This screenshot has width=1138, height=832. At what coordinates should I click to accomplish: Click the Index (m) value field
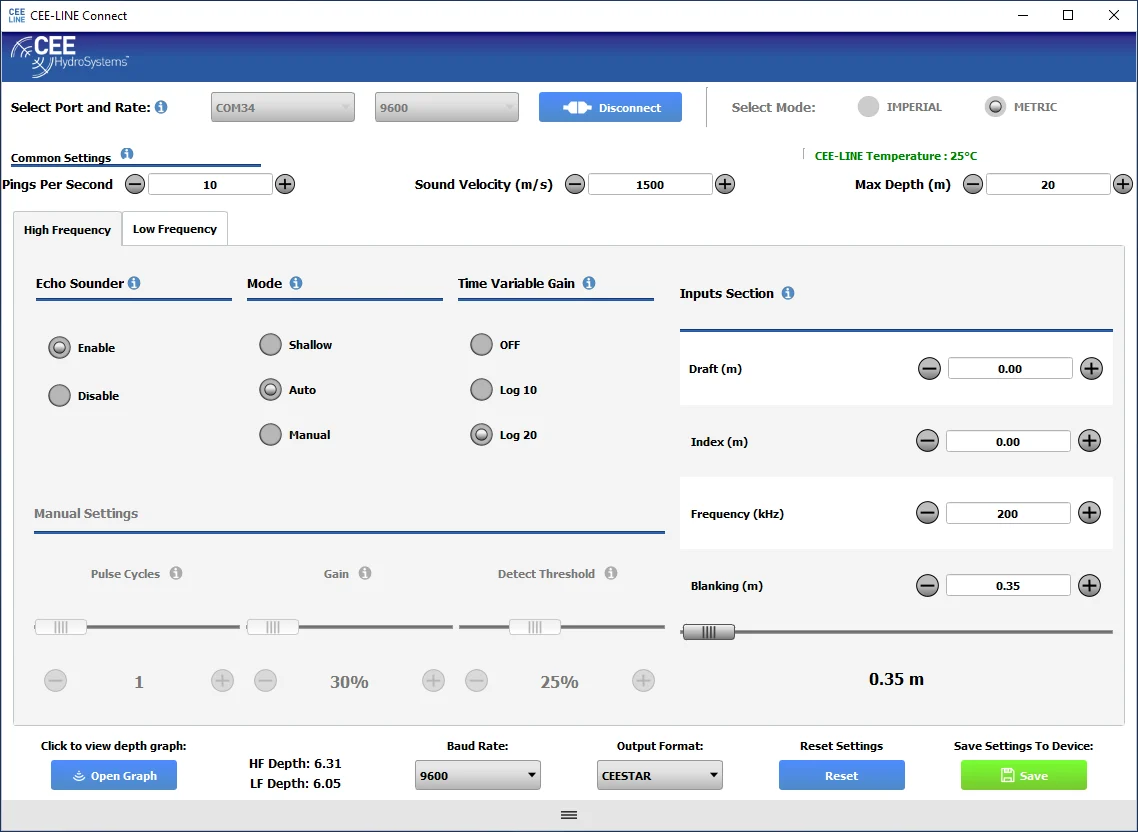pyautogui.click(x=1008, y=441)
